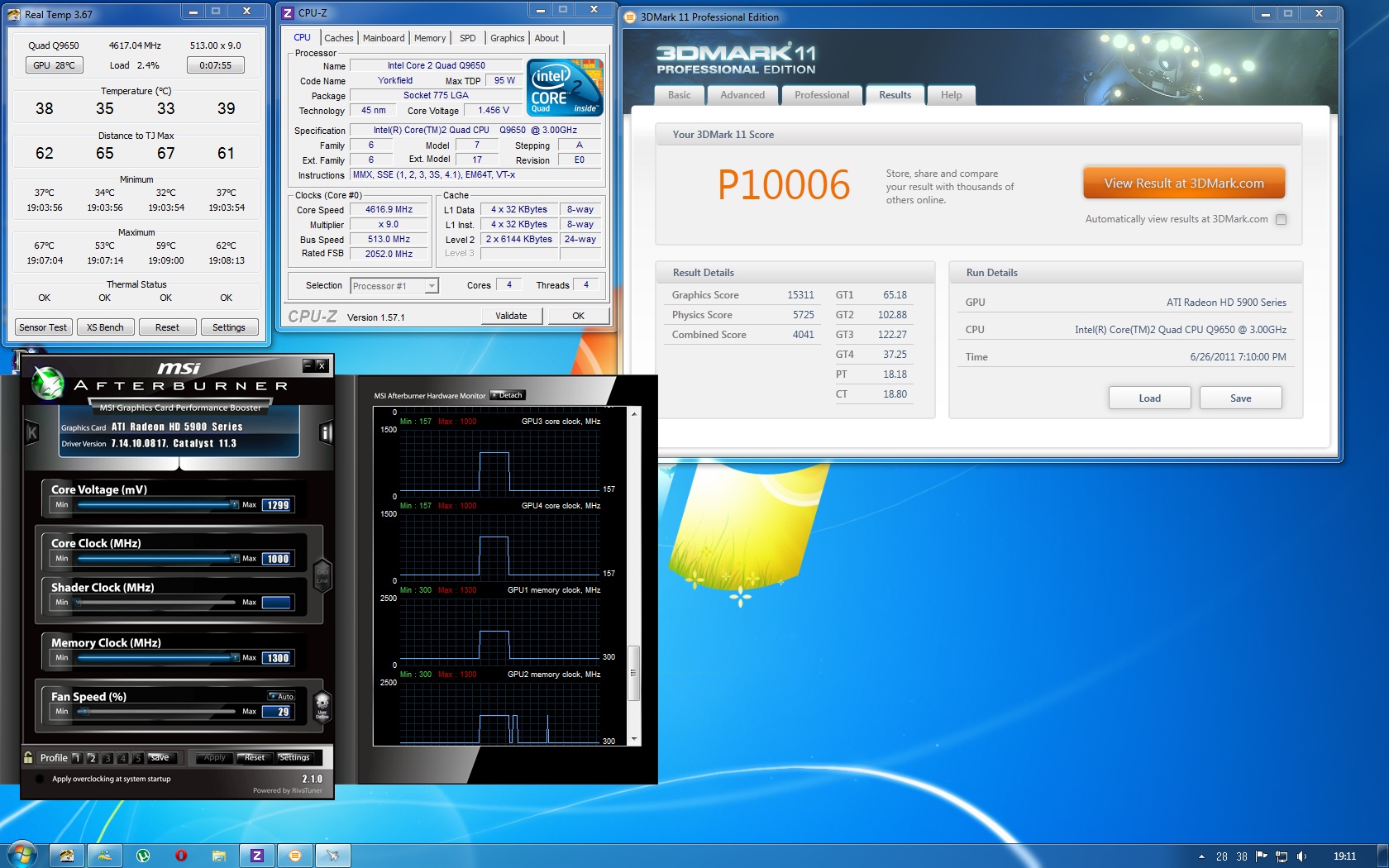The image size is (1389, 868).
Task: Click OK in CPU-Z
Action: 578,316
